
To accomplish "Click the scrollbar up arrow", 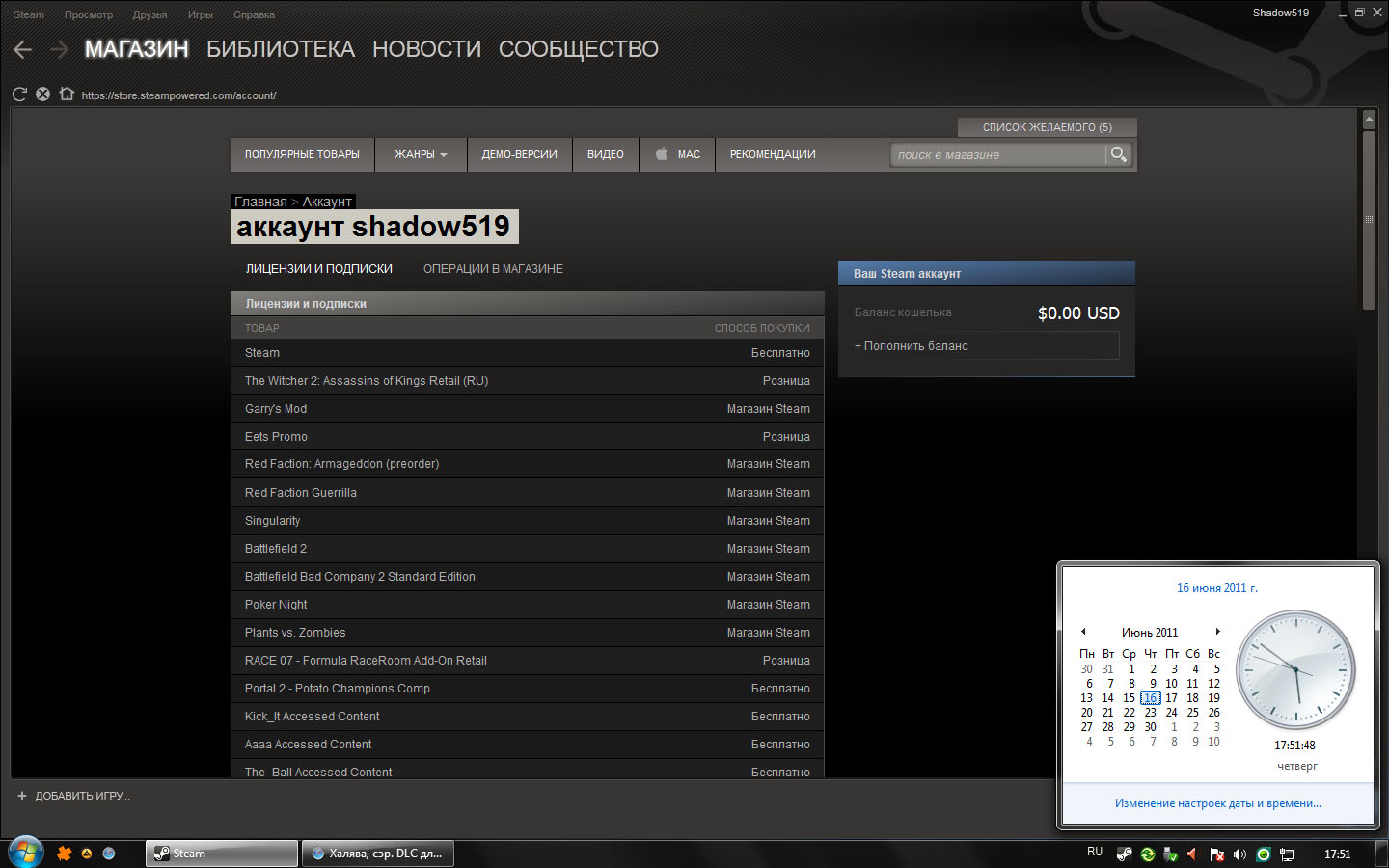I will pos(1369,120).
